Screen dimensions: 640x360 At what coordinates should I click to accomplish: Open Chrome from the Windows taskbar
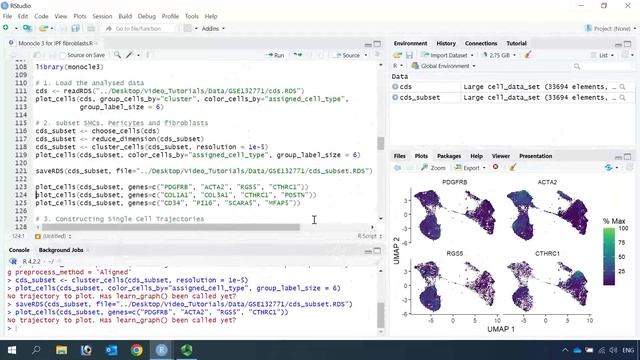(137, 350)
